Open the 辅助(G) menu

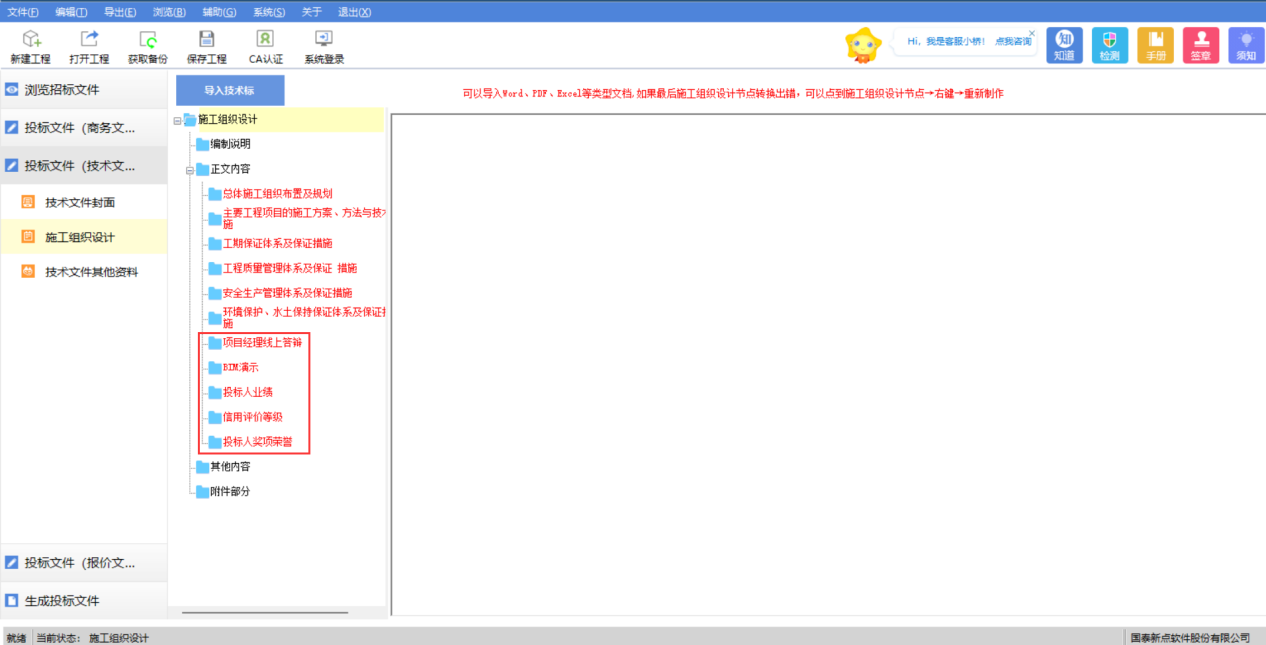[x=218, y=12]
